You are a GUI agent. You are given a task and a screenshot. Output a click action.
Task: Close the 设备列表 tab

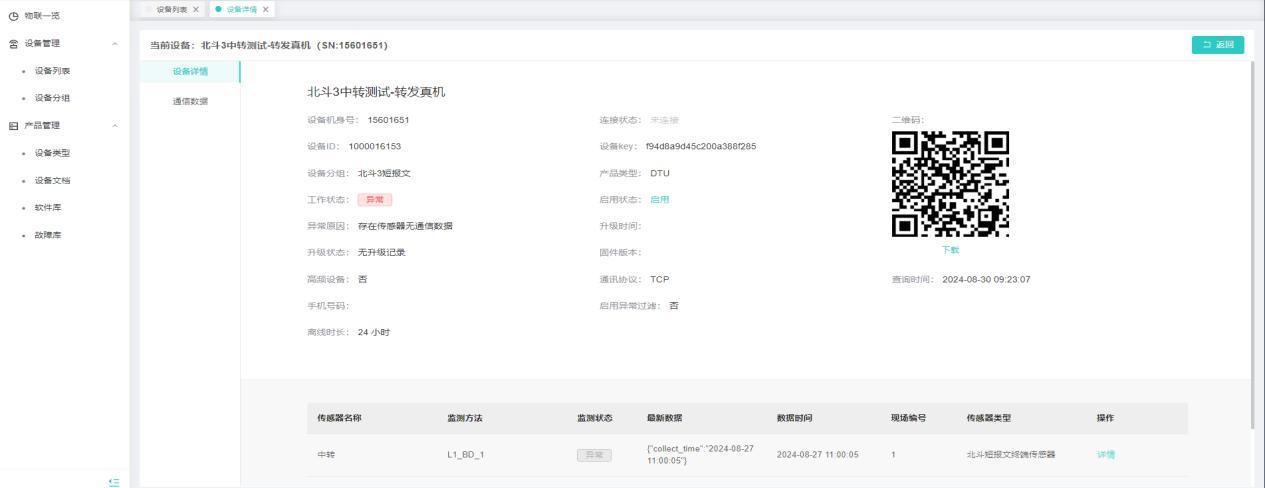click(x=196, y=9)
